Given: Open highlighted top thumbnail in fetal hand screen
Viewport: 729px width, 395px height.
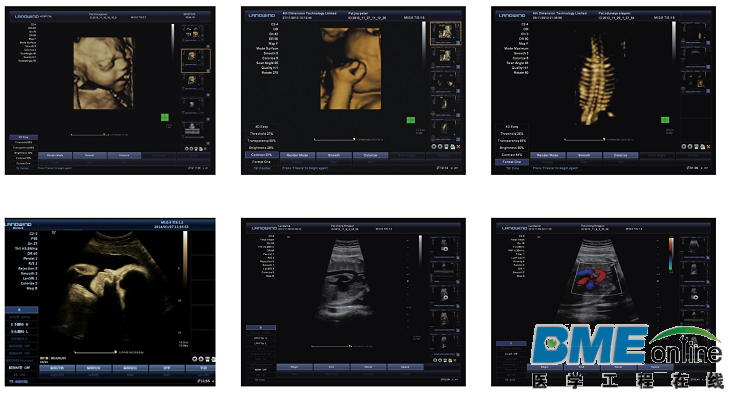Looking at the screenshot, I should click(445, 33).
